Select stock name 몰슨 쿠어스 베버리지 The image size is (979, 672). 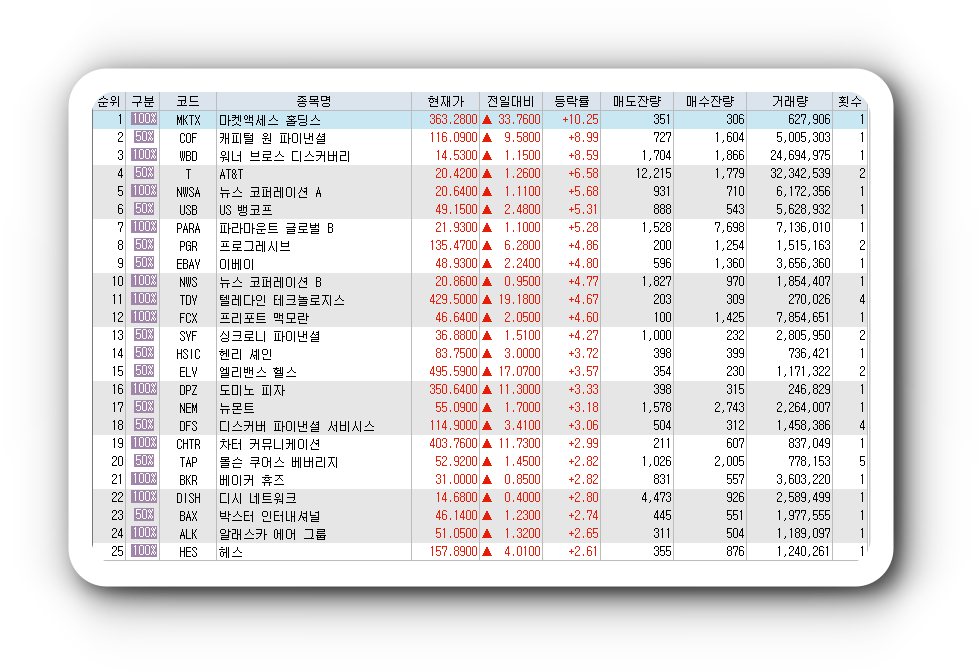coord(278,462)
